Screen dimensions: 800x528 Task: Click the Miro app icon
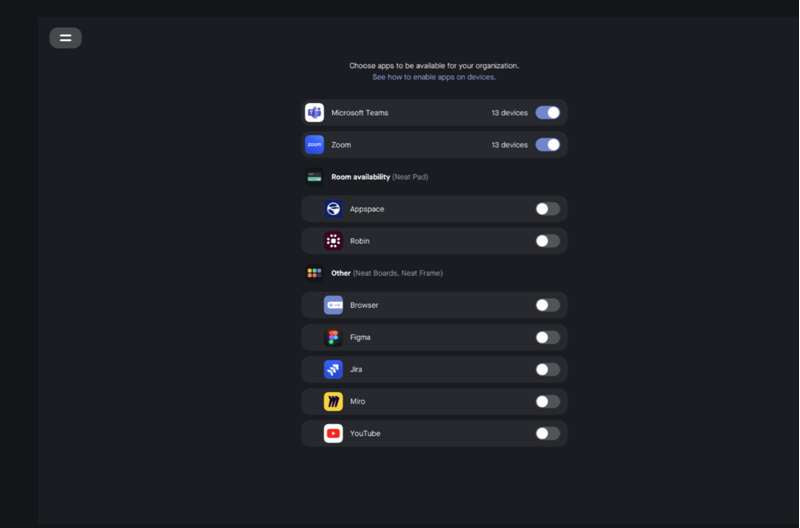click(333, 401)
